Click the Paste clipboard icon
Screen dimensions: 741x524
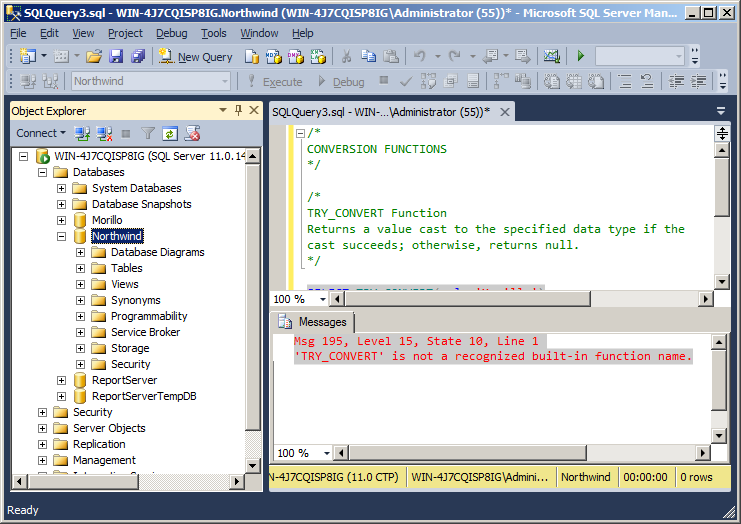click(390, 56)
